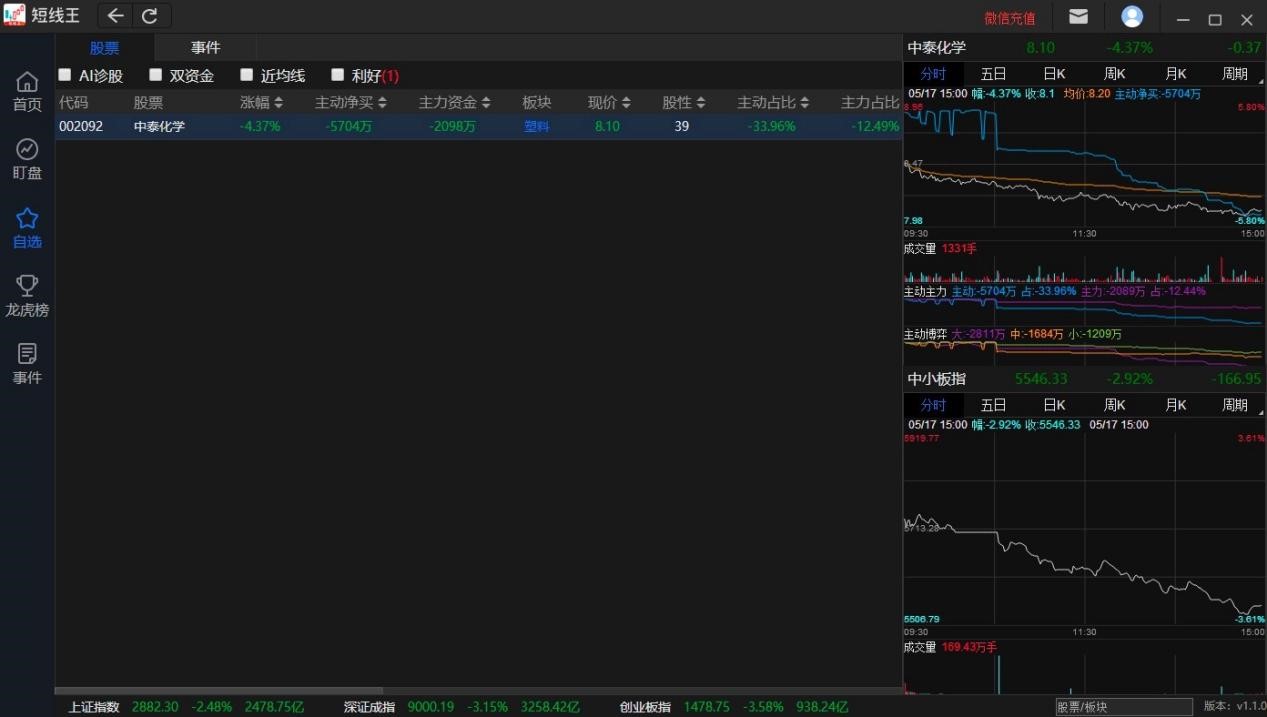Click the 板块 column header
The image size is (1267, 717).
(537, 102)
